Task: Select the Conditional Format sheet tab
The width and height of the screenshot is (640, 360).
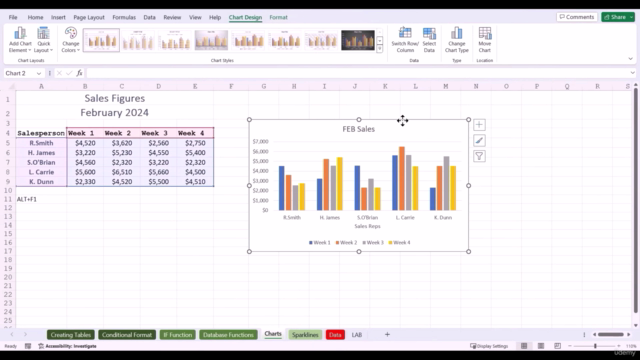Action: (127, 335)
